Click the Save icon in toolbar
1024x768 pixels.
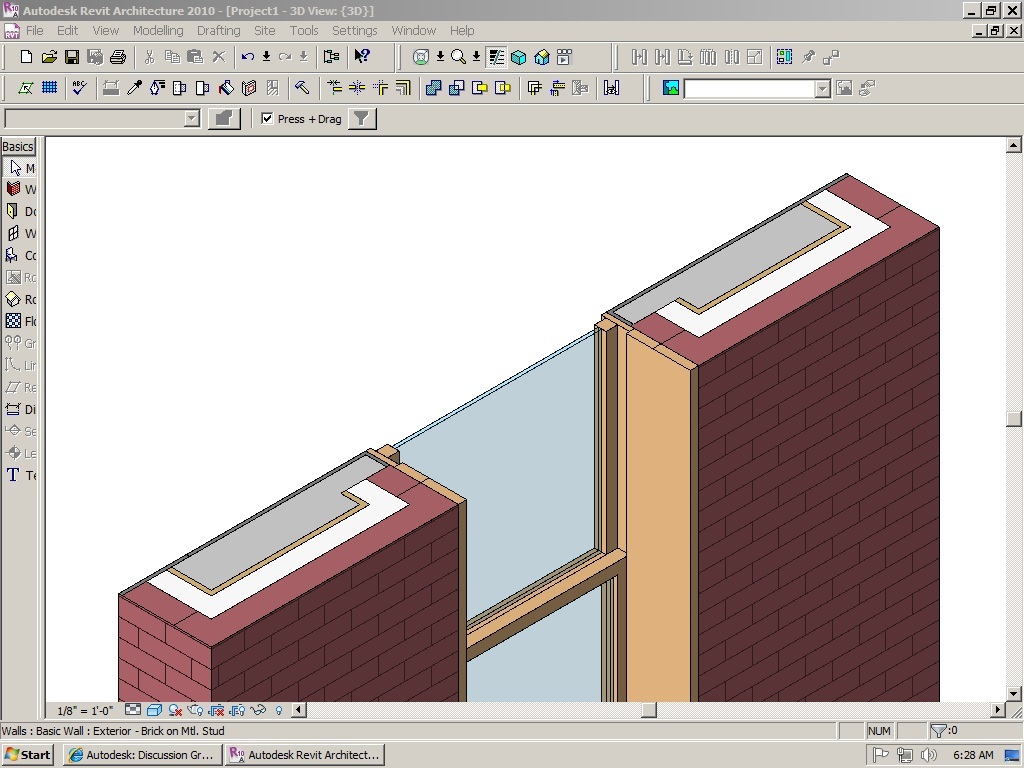(72, 57)
